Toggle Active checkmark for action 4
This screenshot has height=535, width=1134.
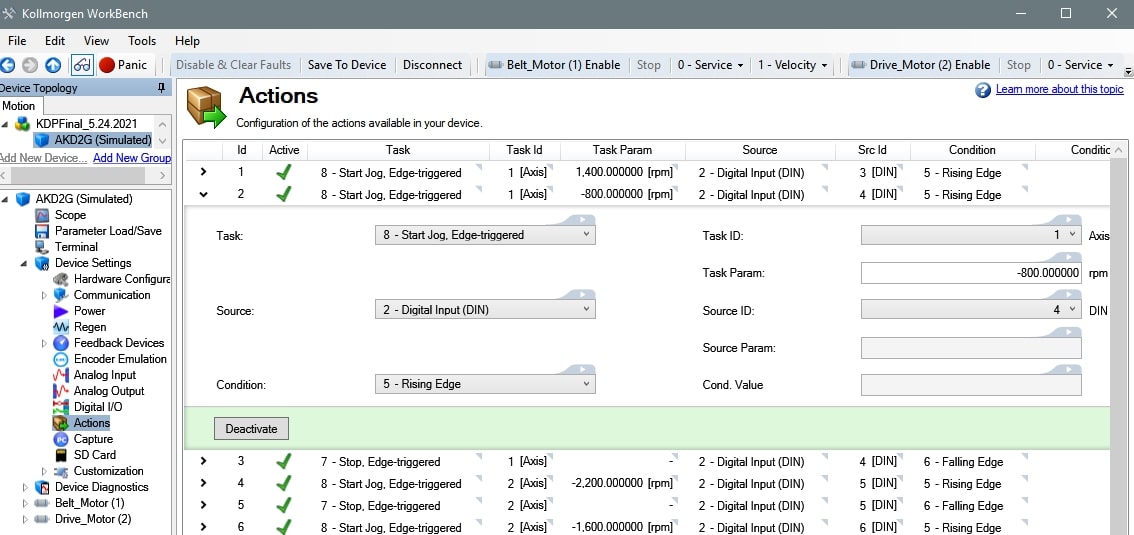pyautogui.click(x=284, y=484)
